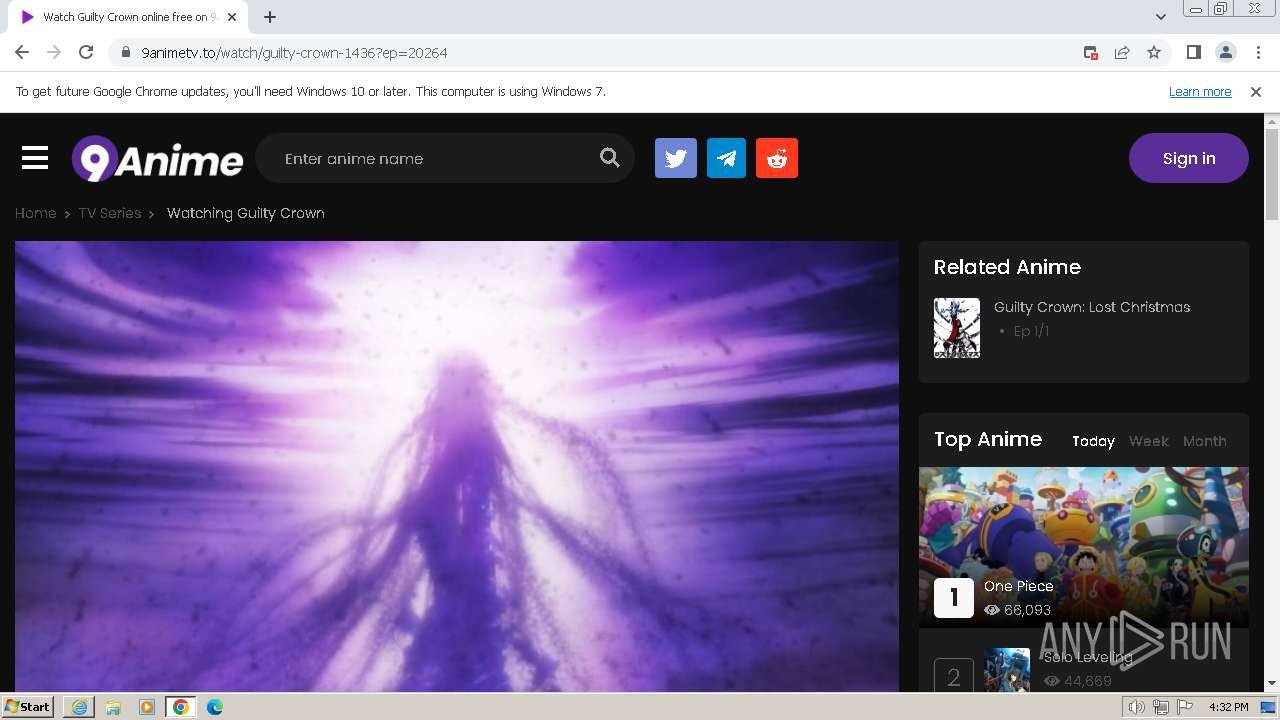Click the Ep 1/1 text
The height and width of the screenshot is (720, 1280).
pyautogui.click(x=1031, y=331)
